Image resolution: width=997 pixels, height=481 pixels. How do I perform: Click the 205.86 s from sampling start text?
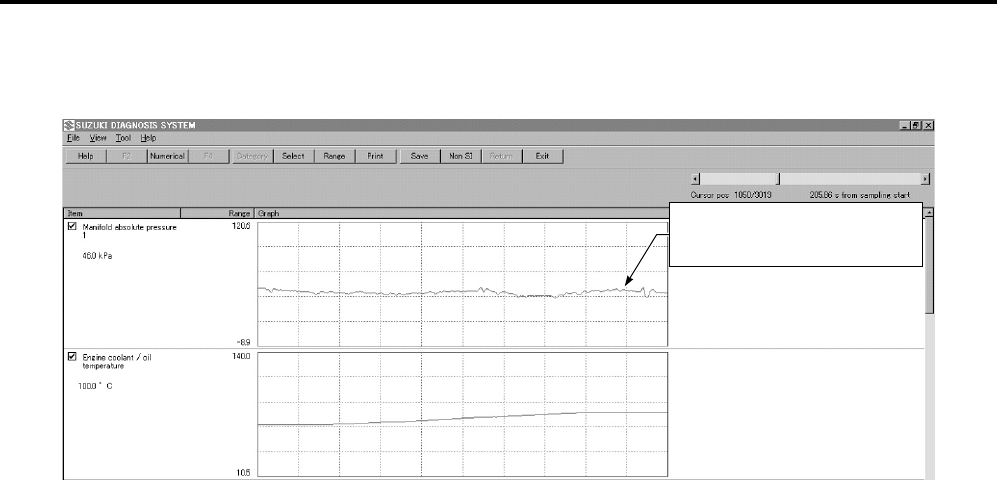[860, 195]
